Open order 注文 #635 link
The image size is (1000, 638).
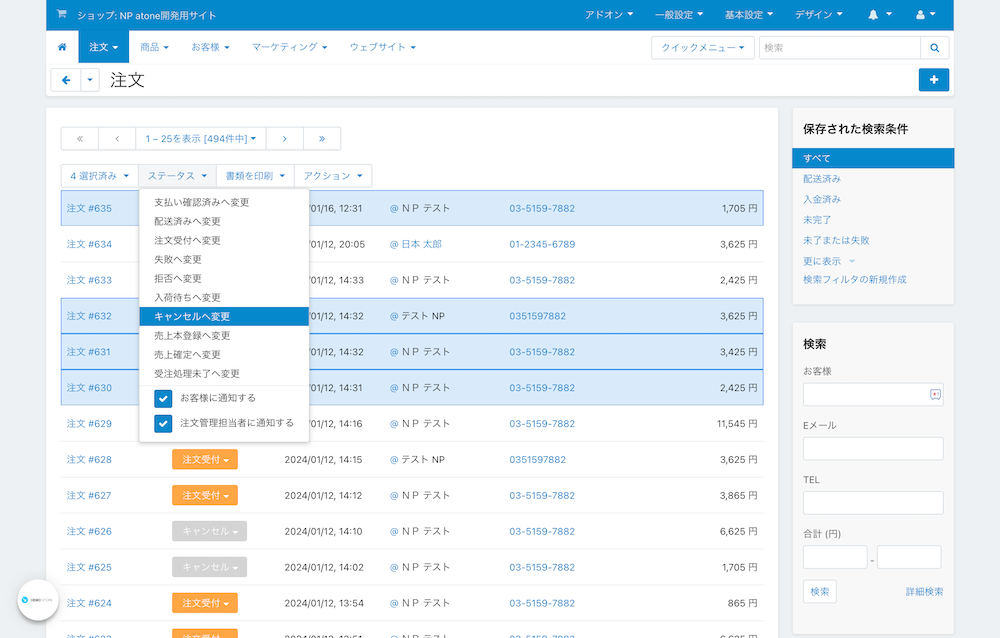coord(89,209)
